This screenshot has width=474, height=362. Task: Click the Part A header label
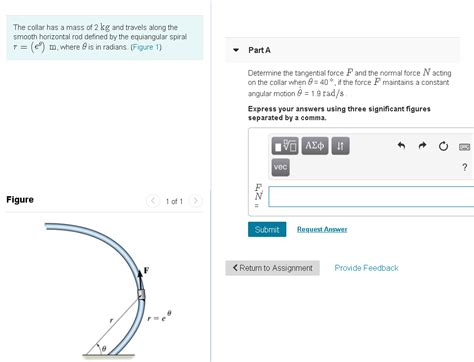point(259,50)
